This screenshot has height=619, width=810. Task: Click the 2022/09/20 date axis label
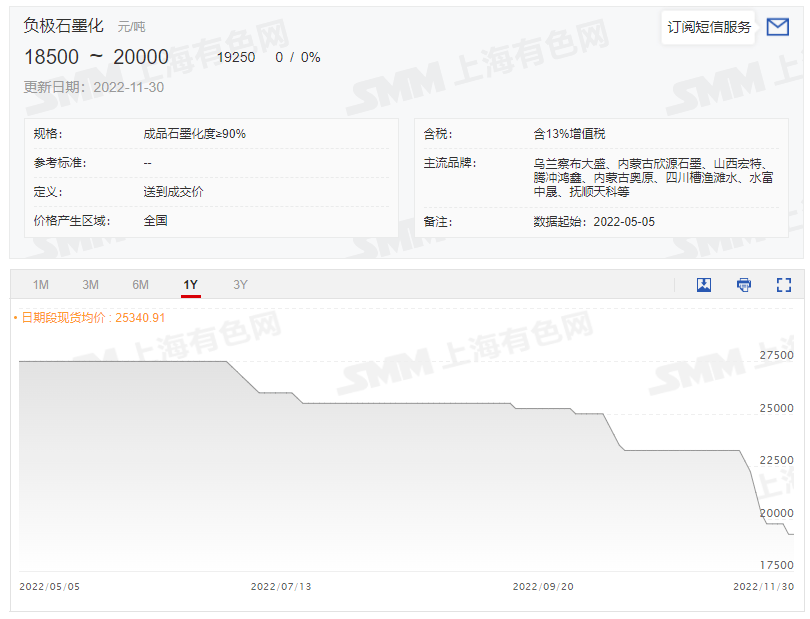[543, 587]
